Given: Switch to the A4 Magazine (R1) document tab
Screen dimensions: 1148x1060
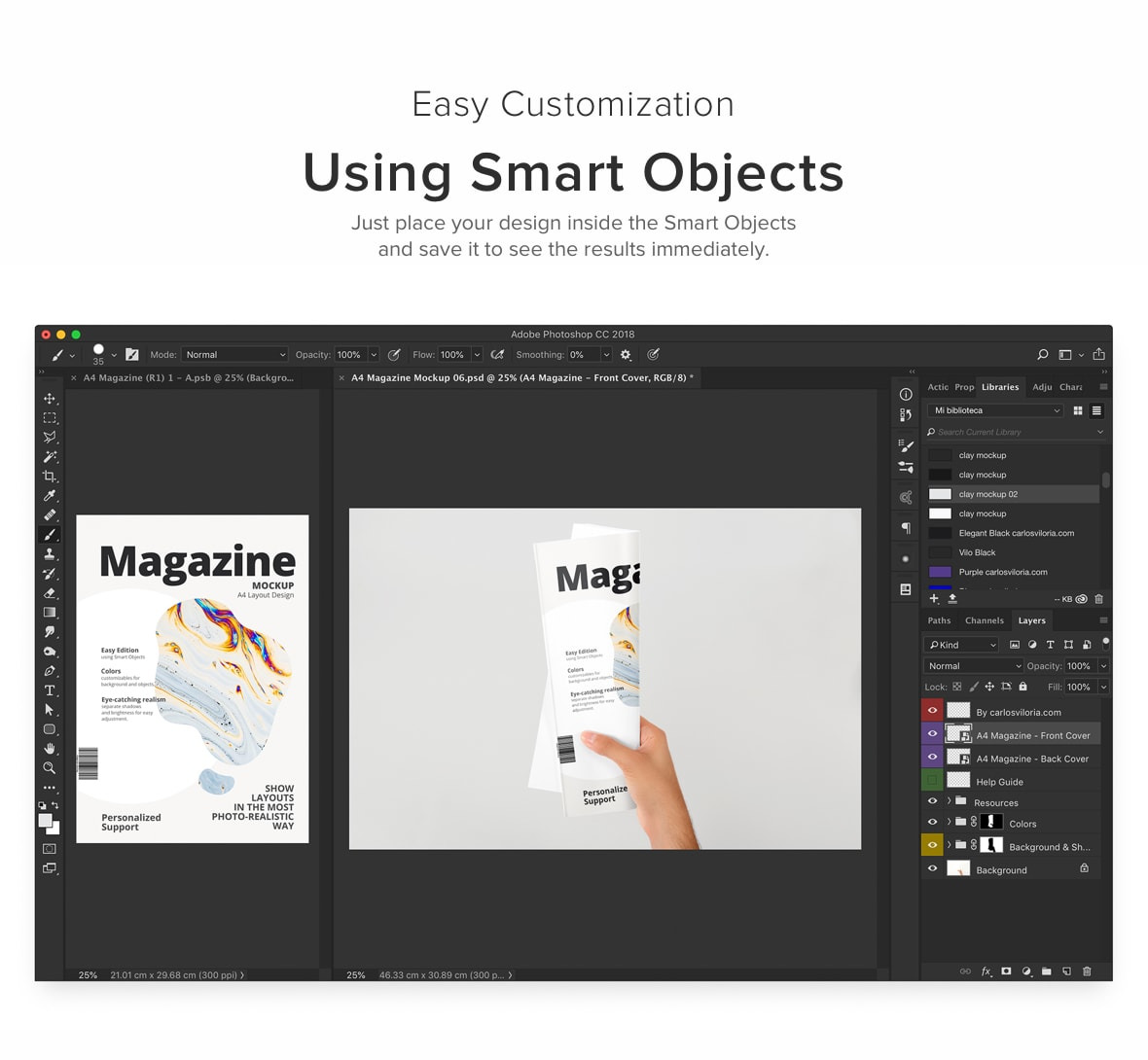Looking at the screenshot, I should 188,377.
